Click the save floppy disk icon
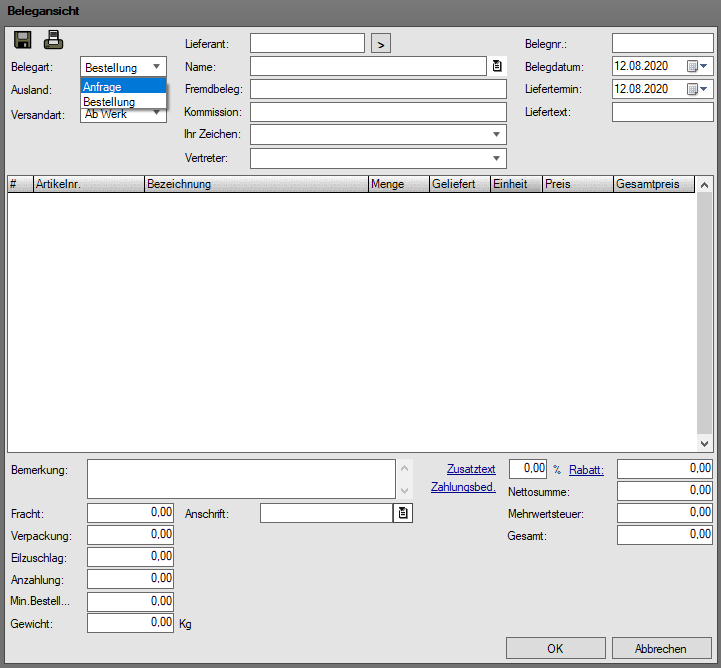This screenshot has width=721, height=668. click(23, 41)
